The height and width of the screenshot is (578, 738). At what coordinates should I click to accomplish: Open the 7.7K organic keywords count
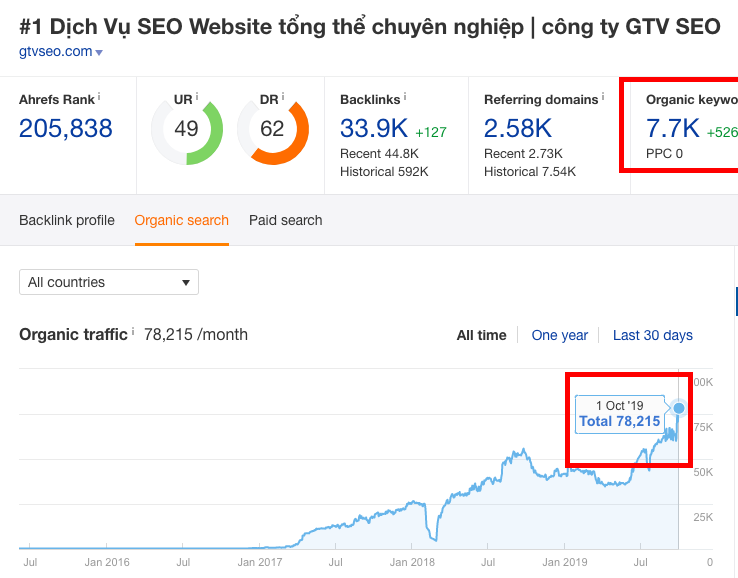pyautogui.click(x=673, y=128)
